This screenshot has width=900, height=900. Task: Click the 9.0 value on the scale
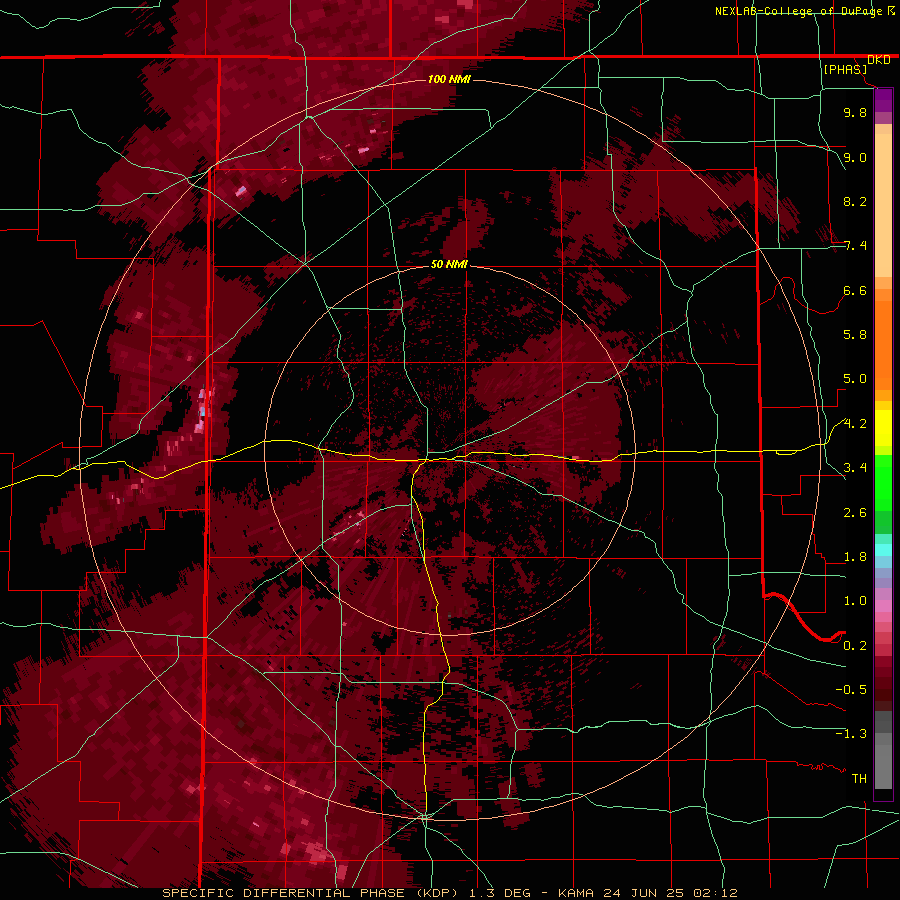tap(855, 157)
